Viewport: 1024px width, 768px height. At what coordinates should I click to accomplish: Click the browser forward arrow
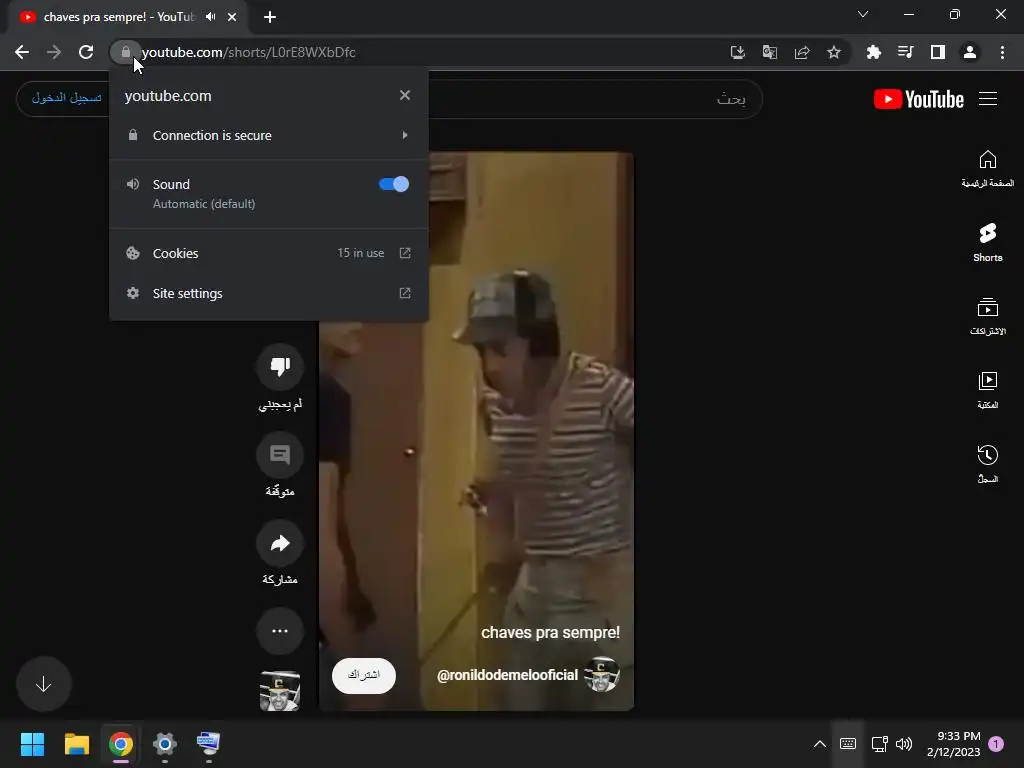[x=54, y=52]
